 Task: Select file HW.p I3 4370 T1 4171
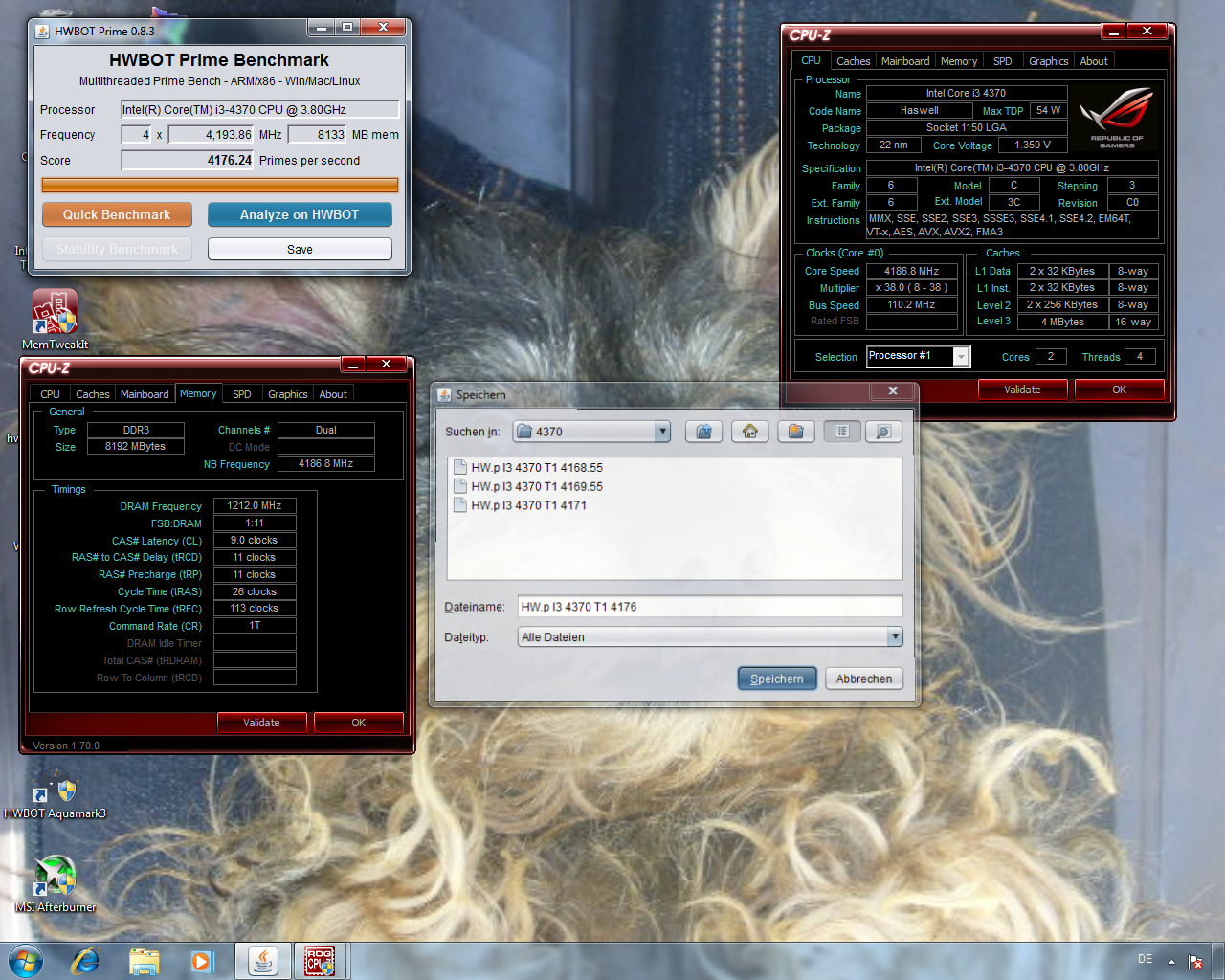521,505
